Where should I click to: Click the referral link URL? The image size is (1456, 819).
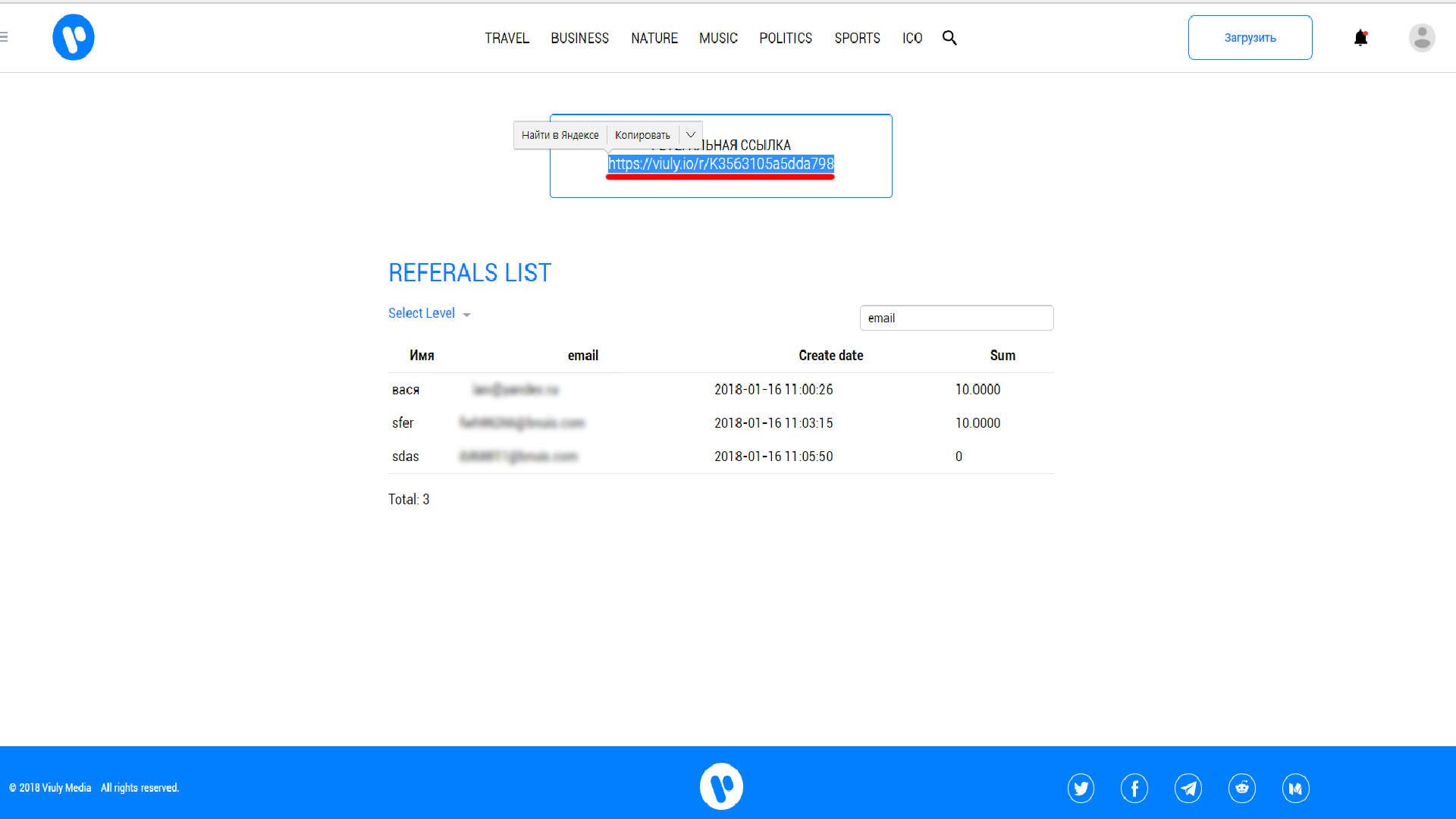[720, 164]
